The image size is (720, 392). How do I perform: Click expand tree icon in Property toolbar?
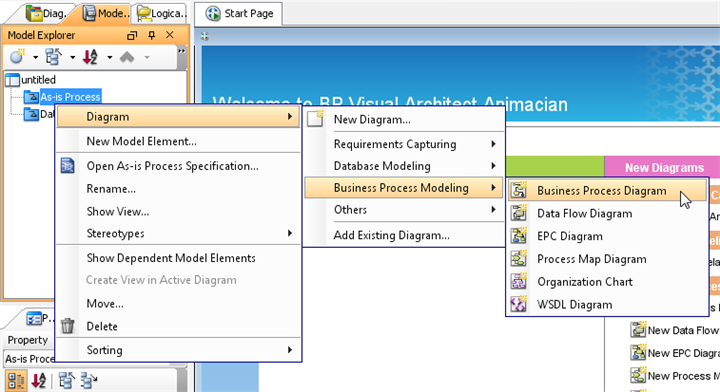66,381
